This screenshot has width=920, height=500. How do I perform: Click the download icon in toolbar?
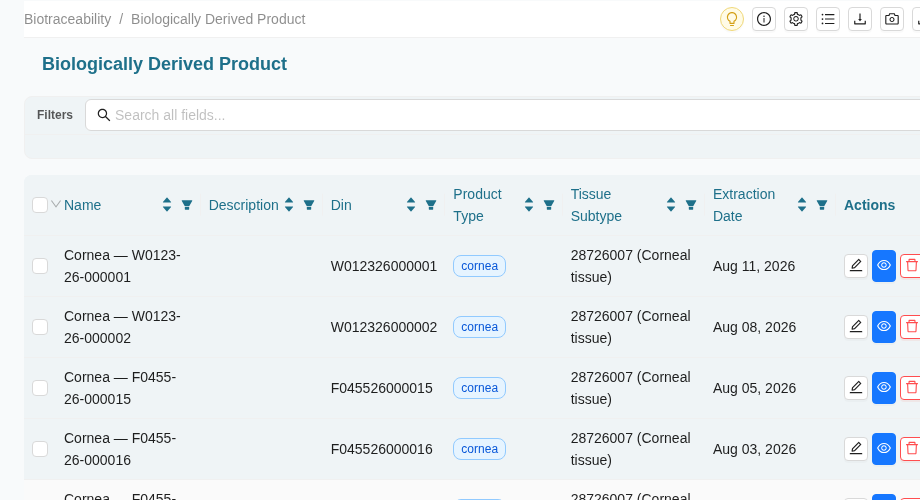pyautogui.click(x=860, y=19)
